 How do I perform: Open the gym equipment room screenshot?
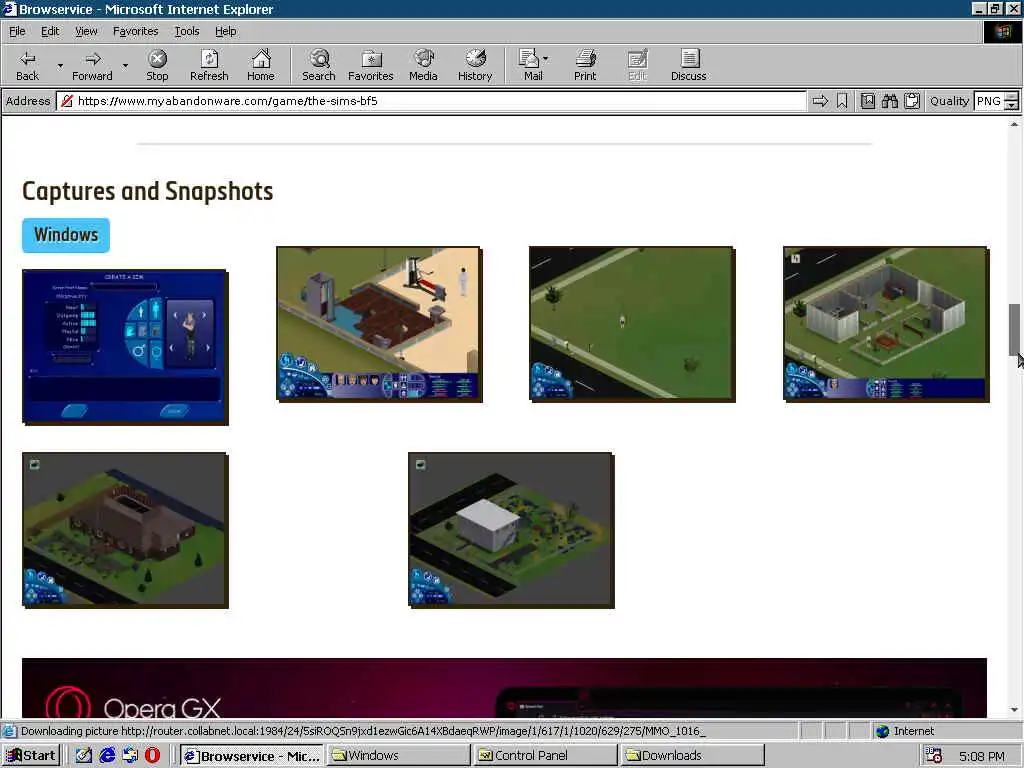(x=379, y=324)
